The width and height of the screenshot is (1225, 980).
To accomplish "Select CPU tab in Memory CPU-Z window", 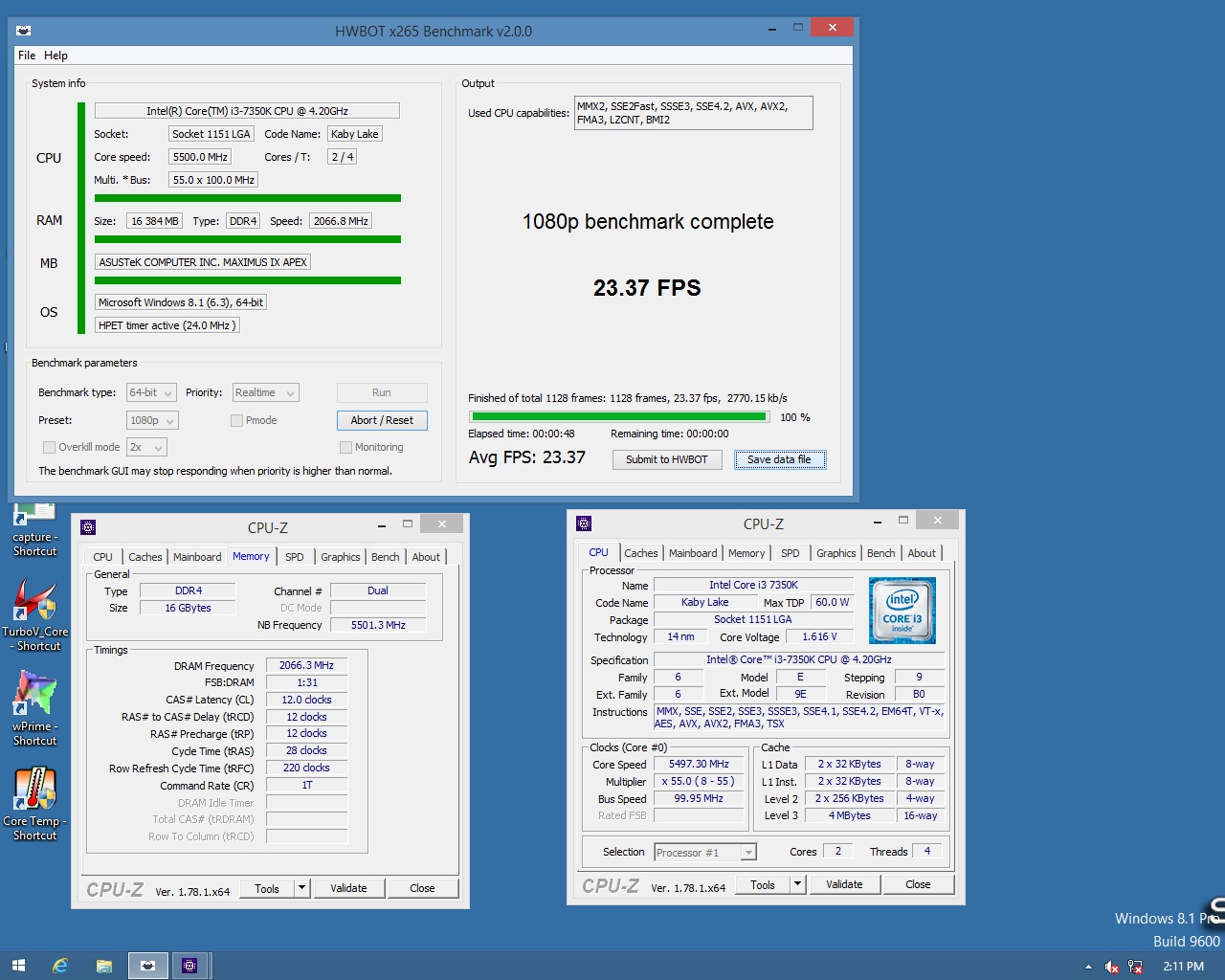I will [102, 557].
